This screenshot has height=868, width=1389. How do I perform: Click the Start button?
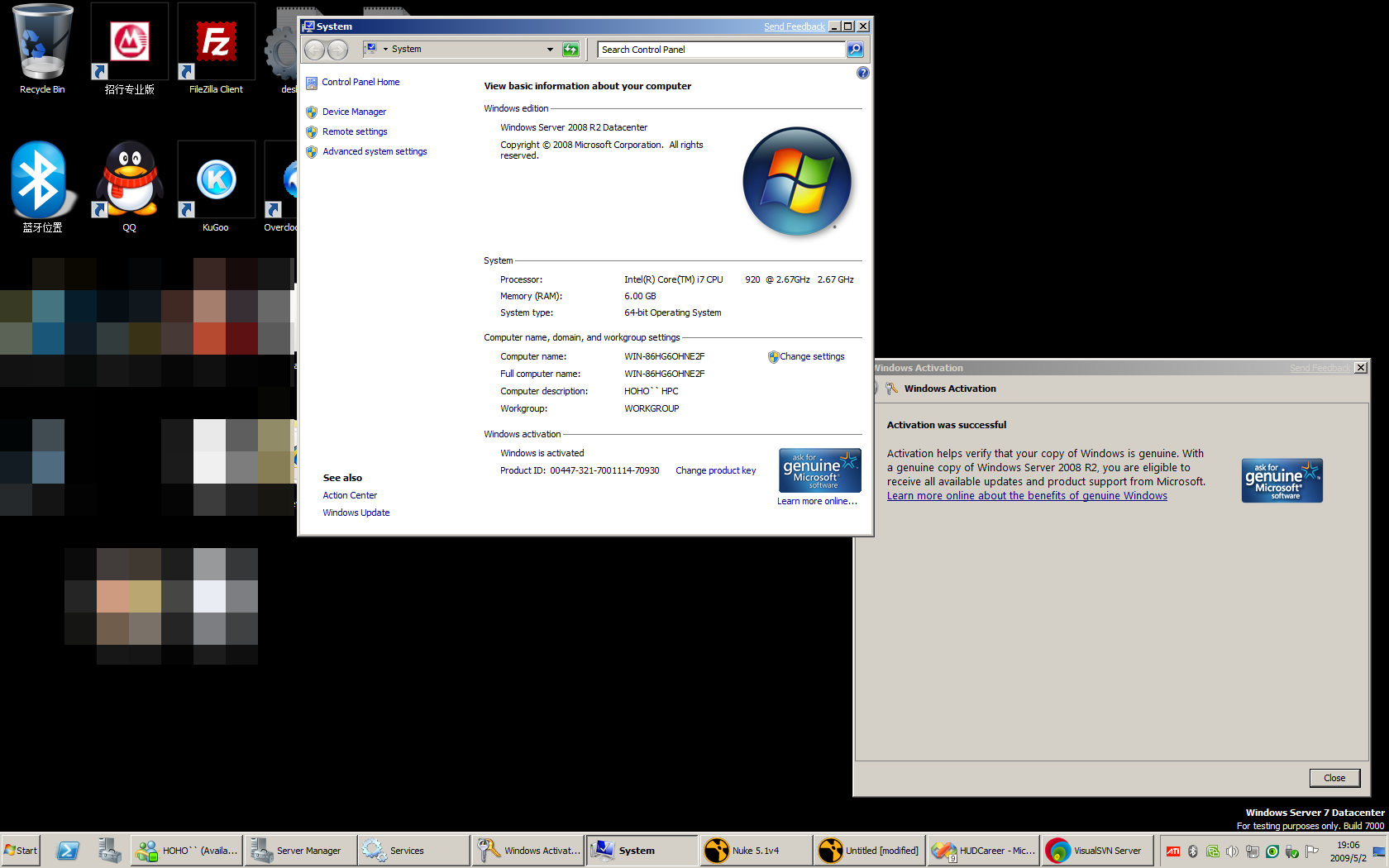pos(21,850)
